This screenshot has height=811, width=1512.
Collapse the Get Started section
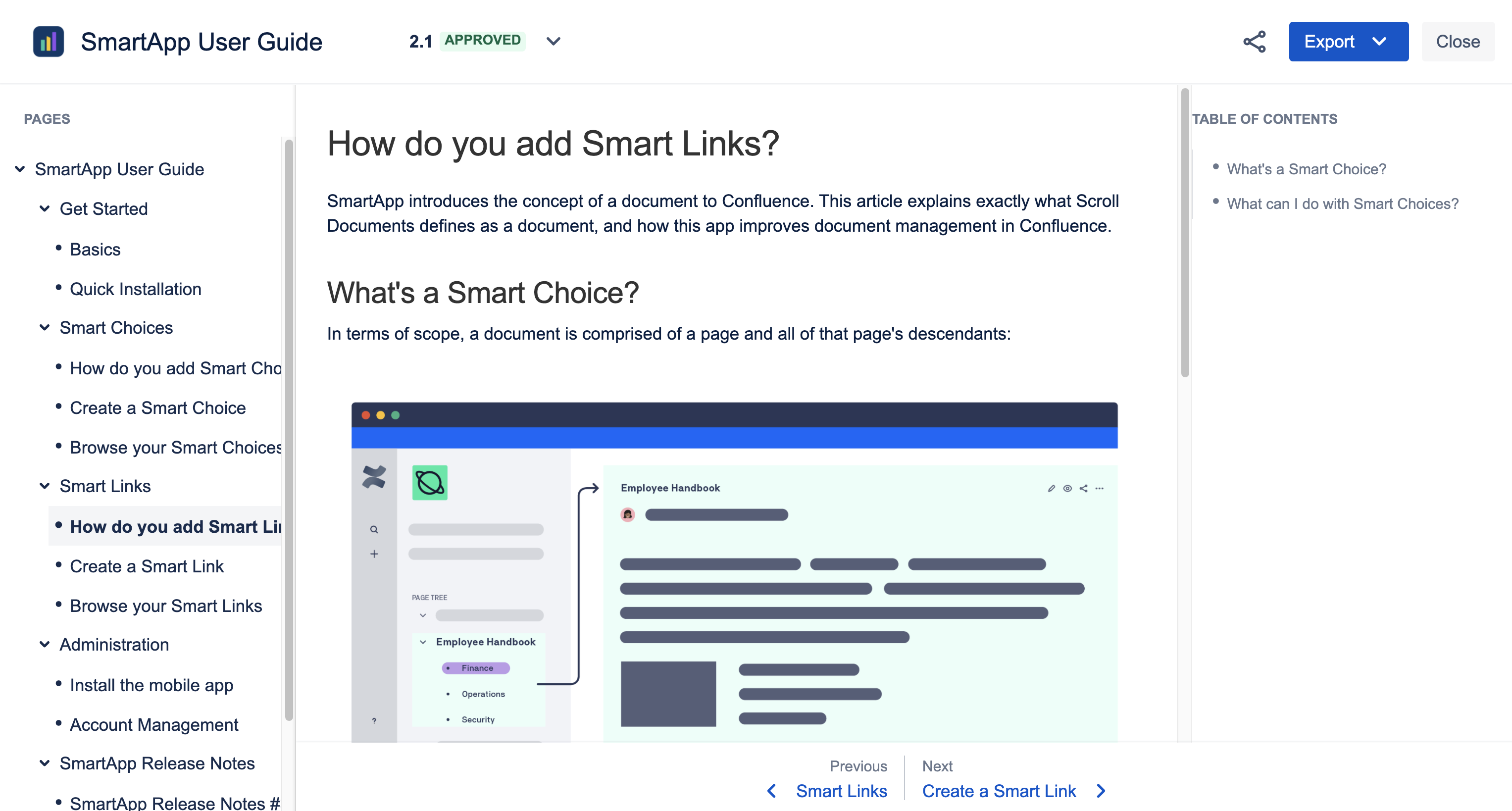coord(45,208)
